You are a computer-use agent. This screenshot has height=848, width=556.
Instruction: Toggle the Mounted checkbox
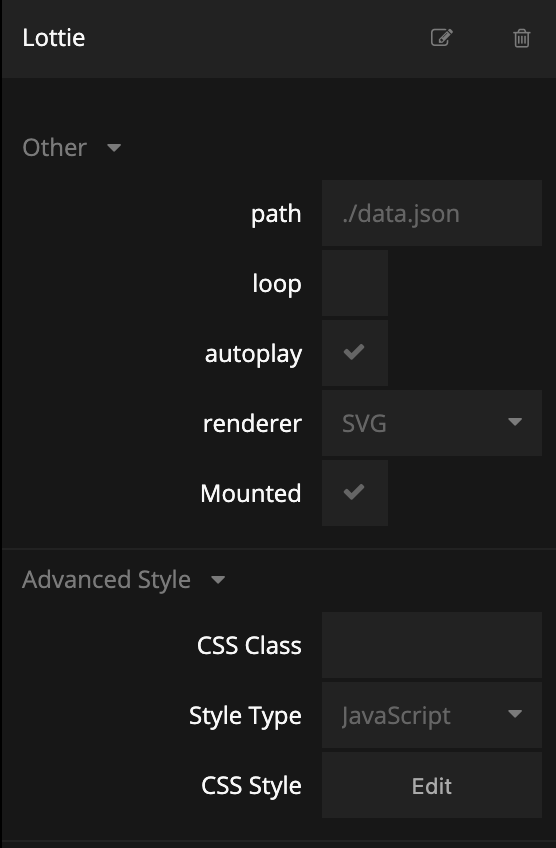(x=355, y=493)
